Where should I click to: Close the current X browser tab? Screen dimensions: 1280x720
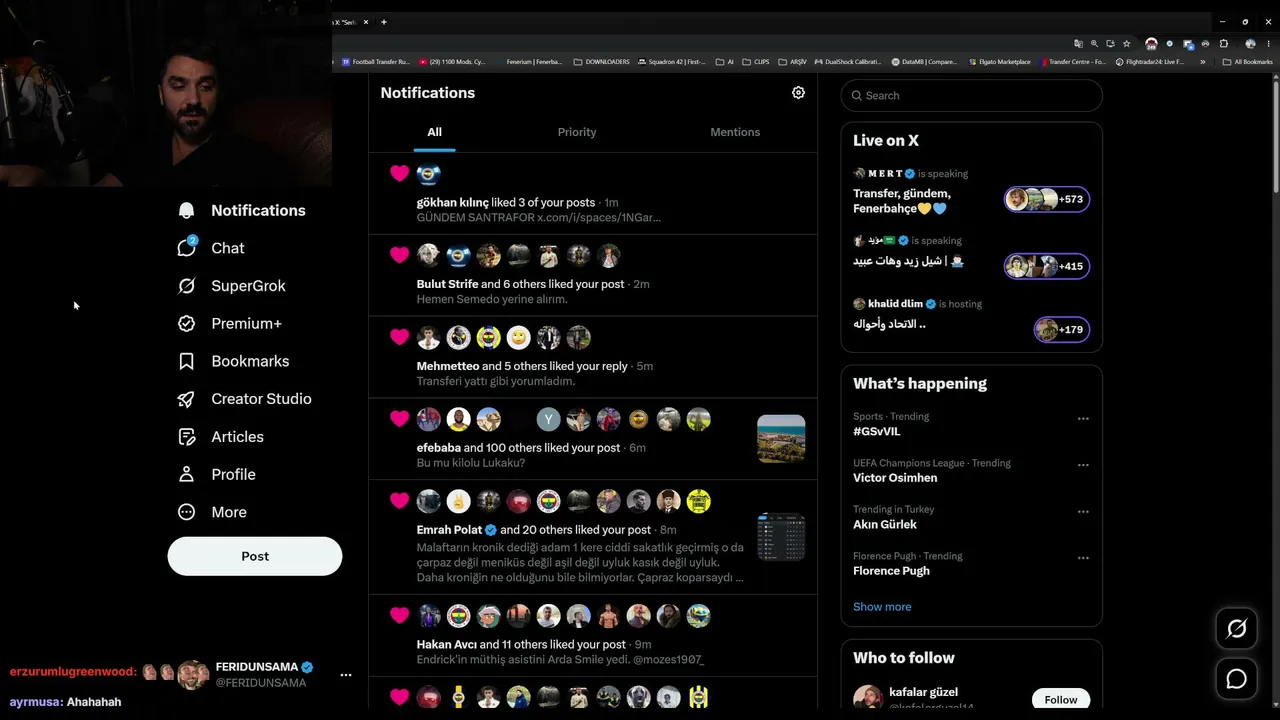click(366, 22)
